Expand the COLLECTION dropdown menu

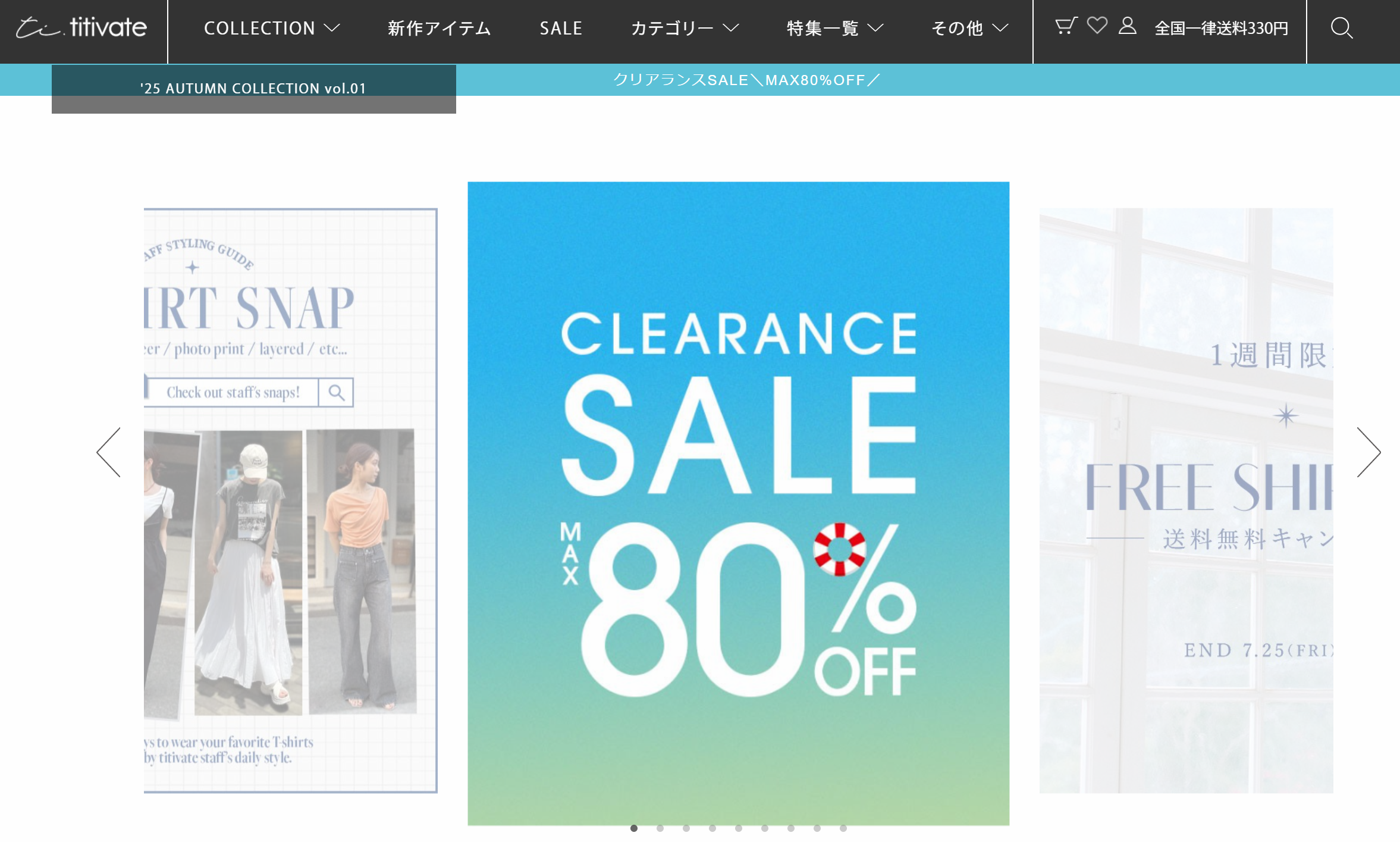(x=272, y=28)
